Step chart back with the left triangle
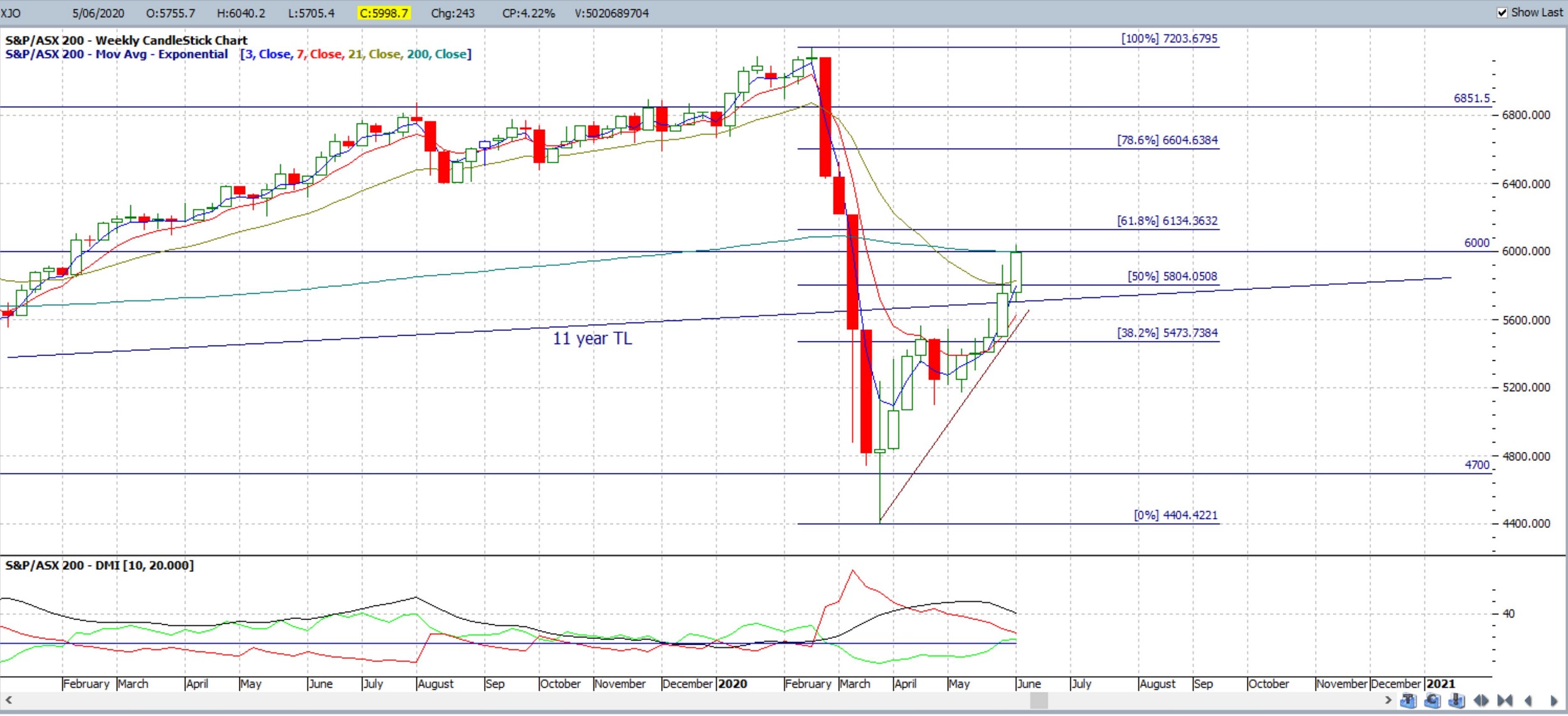Screen dimensions: 1568x716 (x=1528, y=701)
